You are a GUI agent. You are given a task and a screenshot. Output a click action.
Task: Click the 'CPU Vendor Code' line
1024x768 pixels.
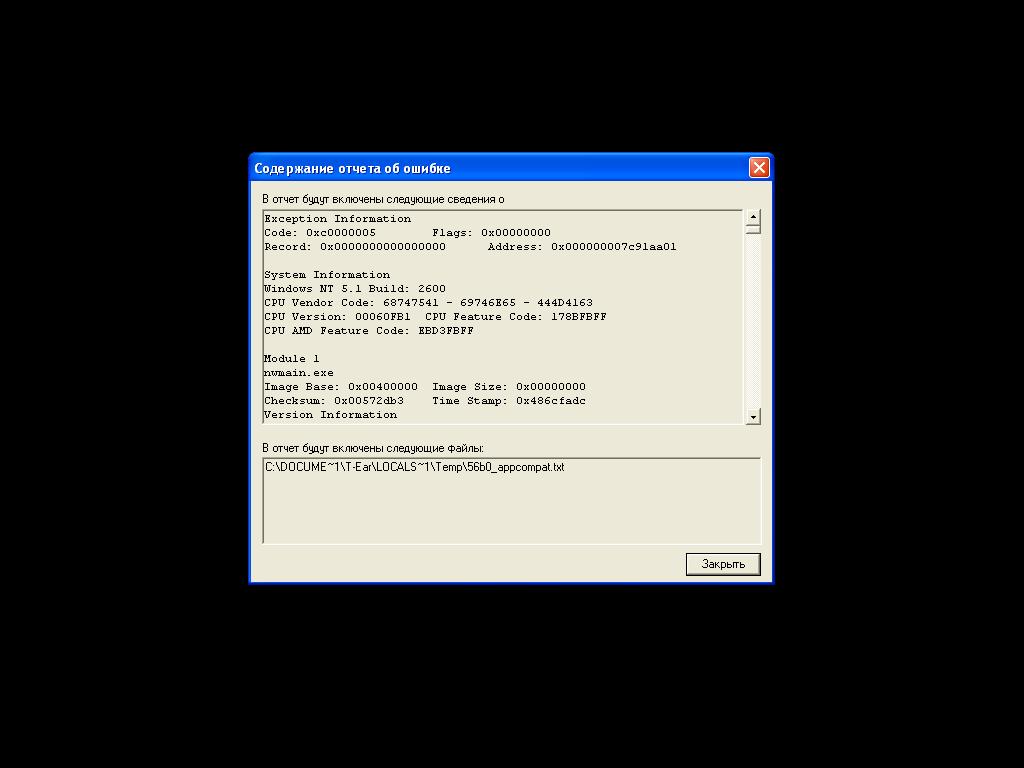tap(428, 303)
